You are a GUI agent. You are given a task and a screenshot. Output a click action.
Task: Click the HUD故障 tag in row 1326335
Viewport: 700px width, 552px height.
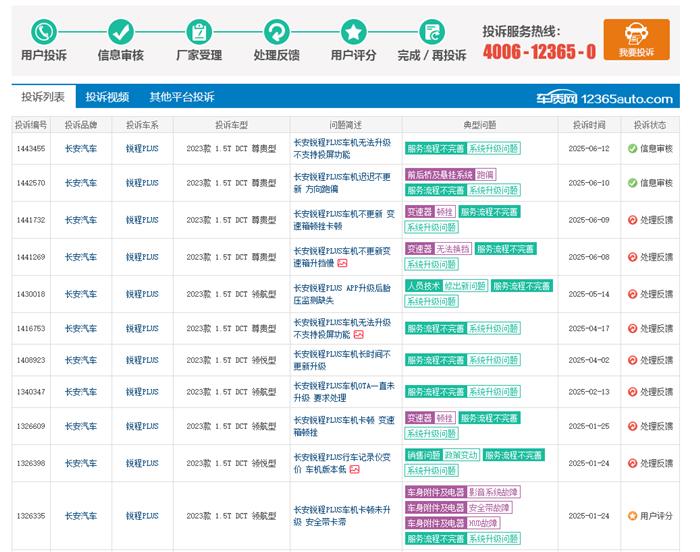[x=483, y=523]
